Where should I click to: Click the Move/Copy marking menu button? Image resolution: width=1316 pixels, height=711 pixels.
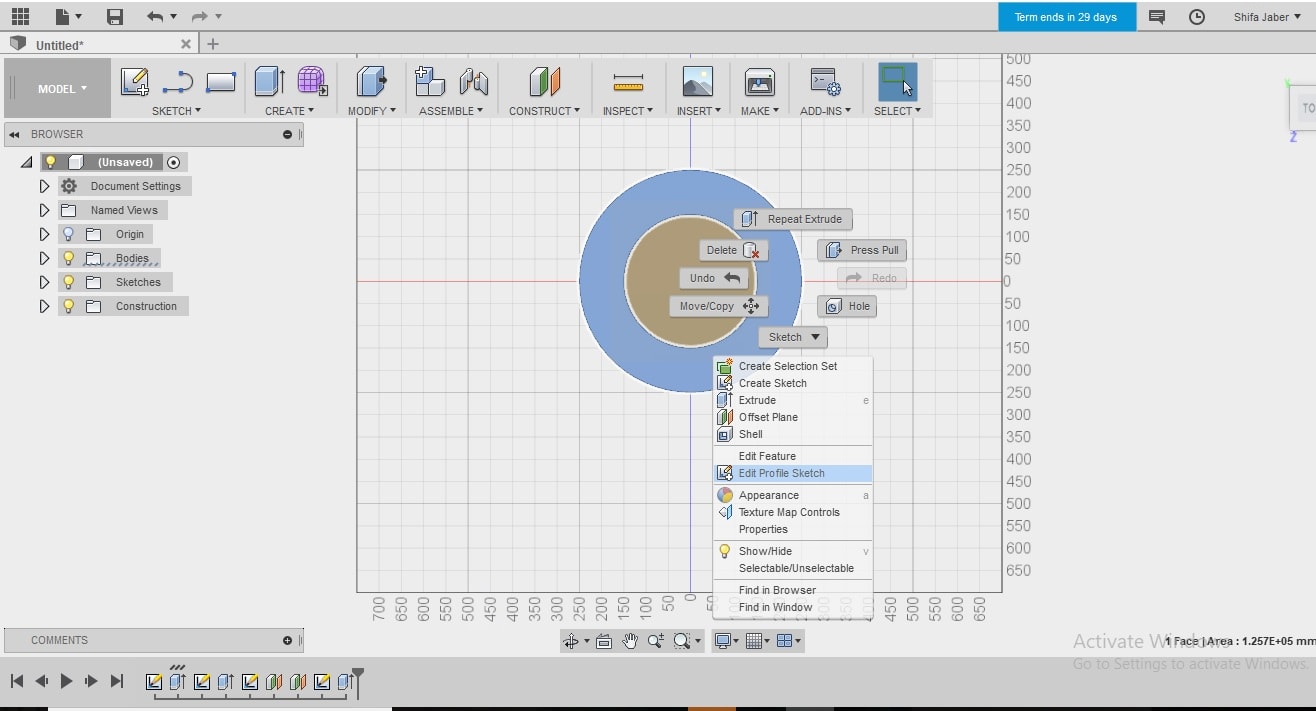point(718,306)
